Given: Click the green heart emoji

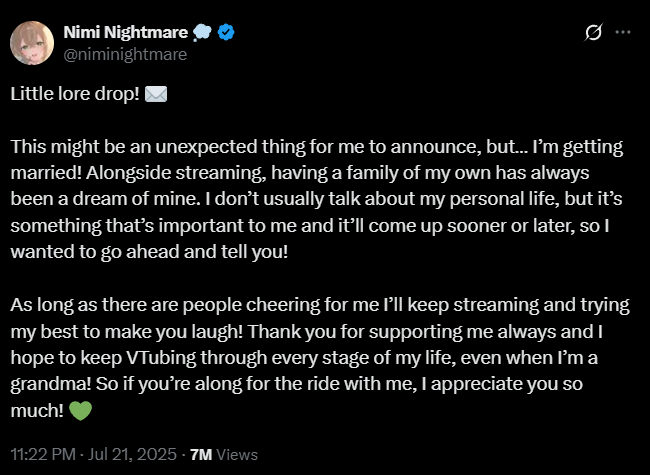Looking at the screenshot, I should 80,410.
